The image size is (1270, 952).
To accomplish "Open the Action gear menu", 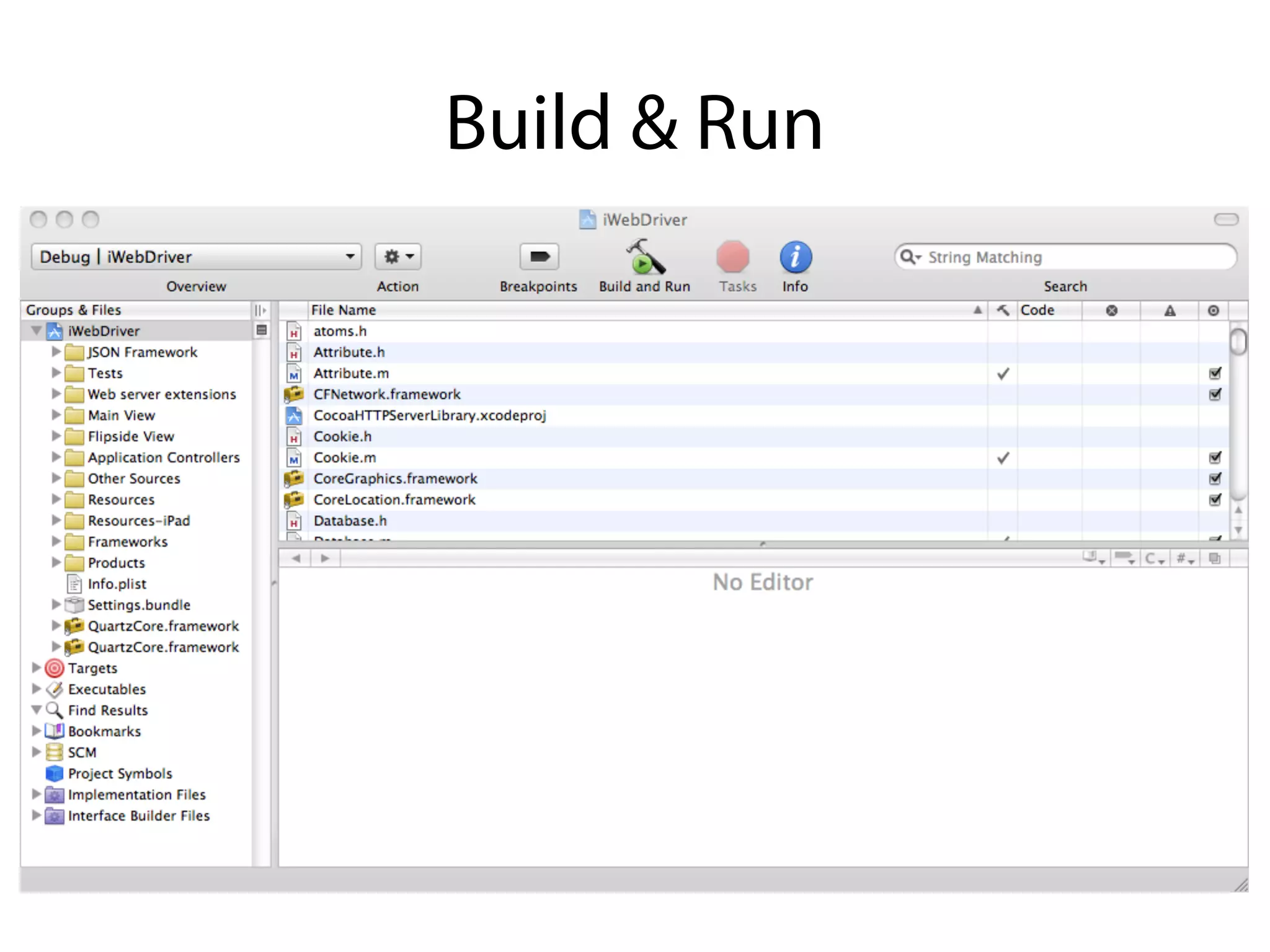I will [398, 257].
